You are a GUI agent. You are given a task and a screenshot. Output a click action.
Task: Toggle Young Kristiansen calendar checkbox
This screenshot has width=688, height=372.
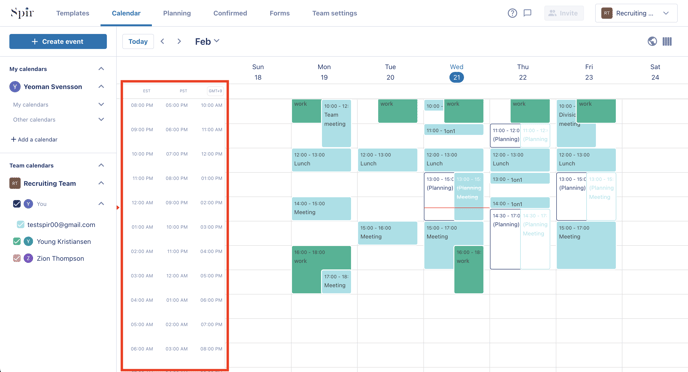[x=17, y=241]
